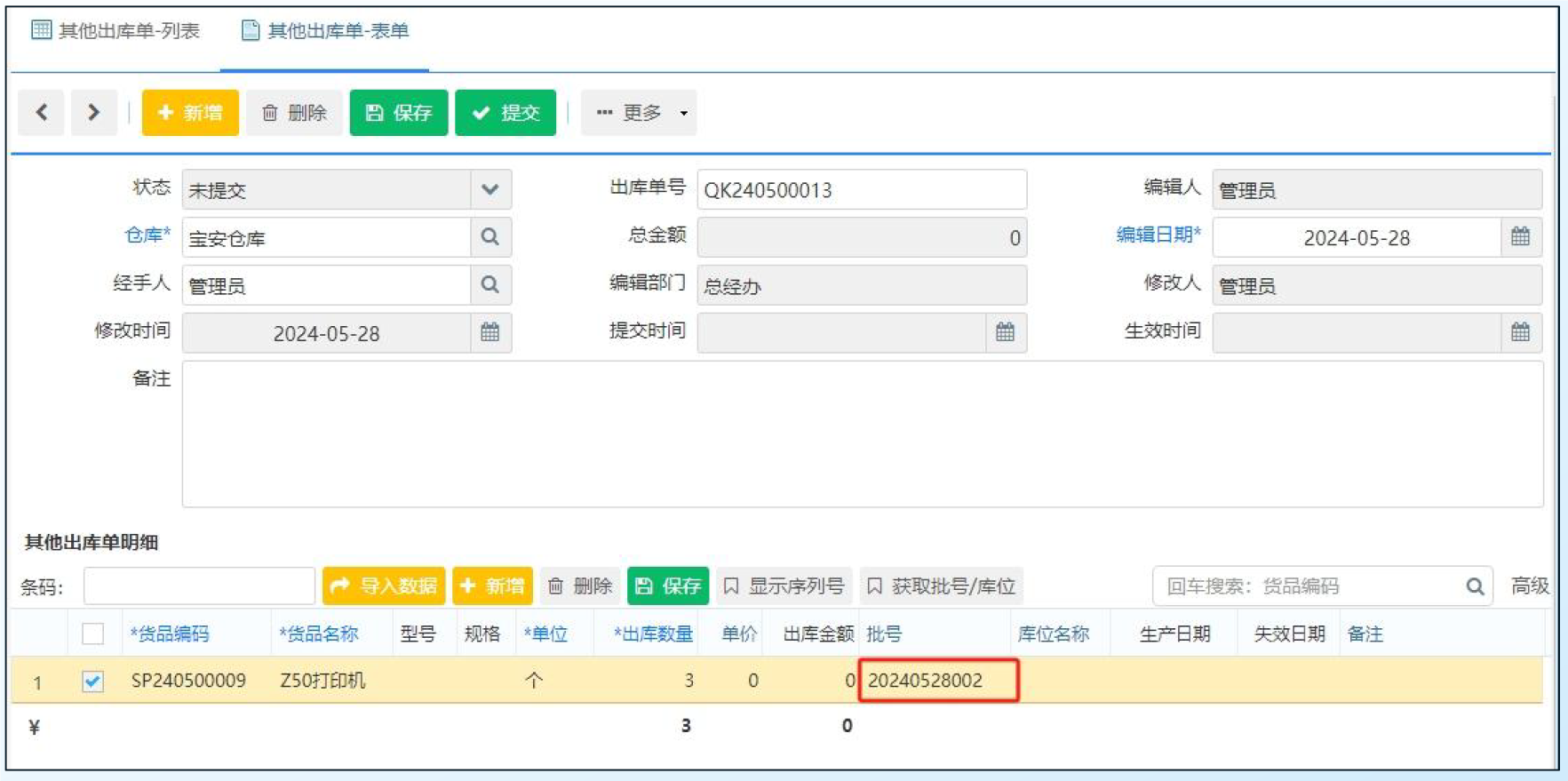Open the 编辑日期 calendar picker
This screenshot has width=1568, height=781.
(1520, 237)
